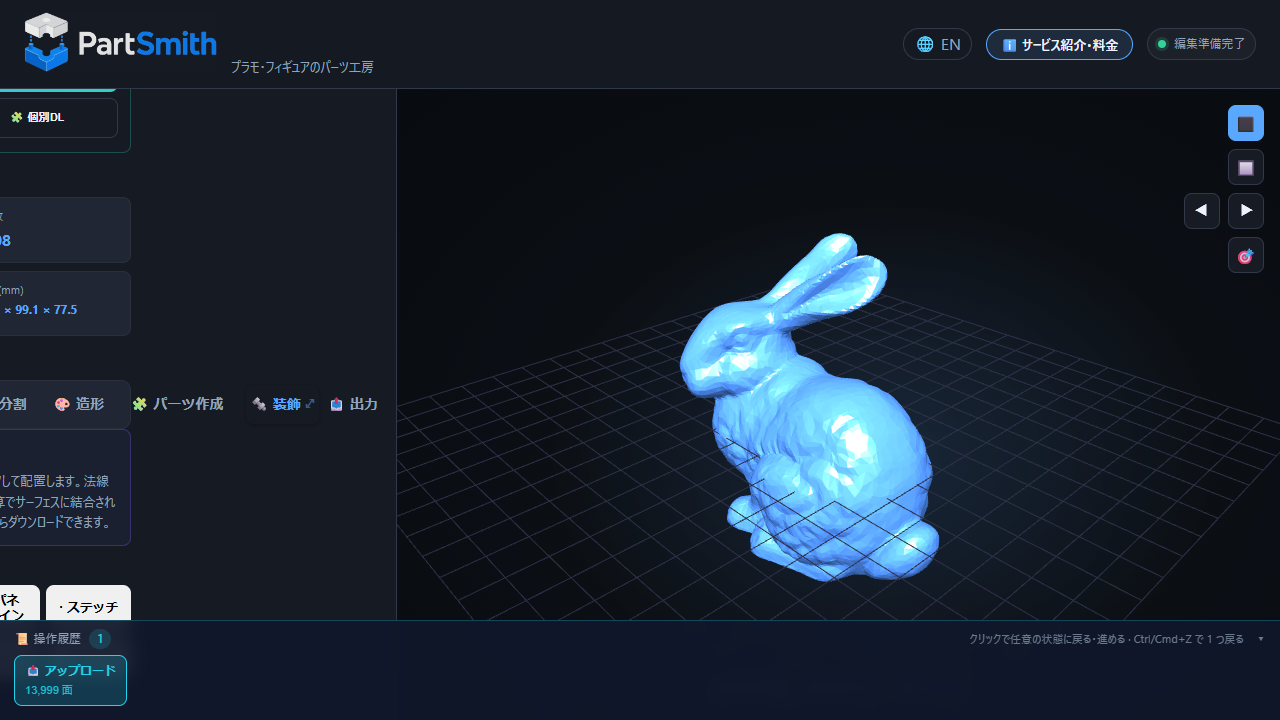1280x720 pixels.
Task: Click the history count badge showing 1
Action: (x=100, y=639)
